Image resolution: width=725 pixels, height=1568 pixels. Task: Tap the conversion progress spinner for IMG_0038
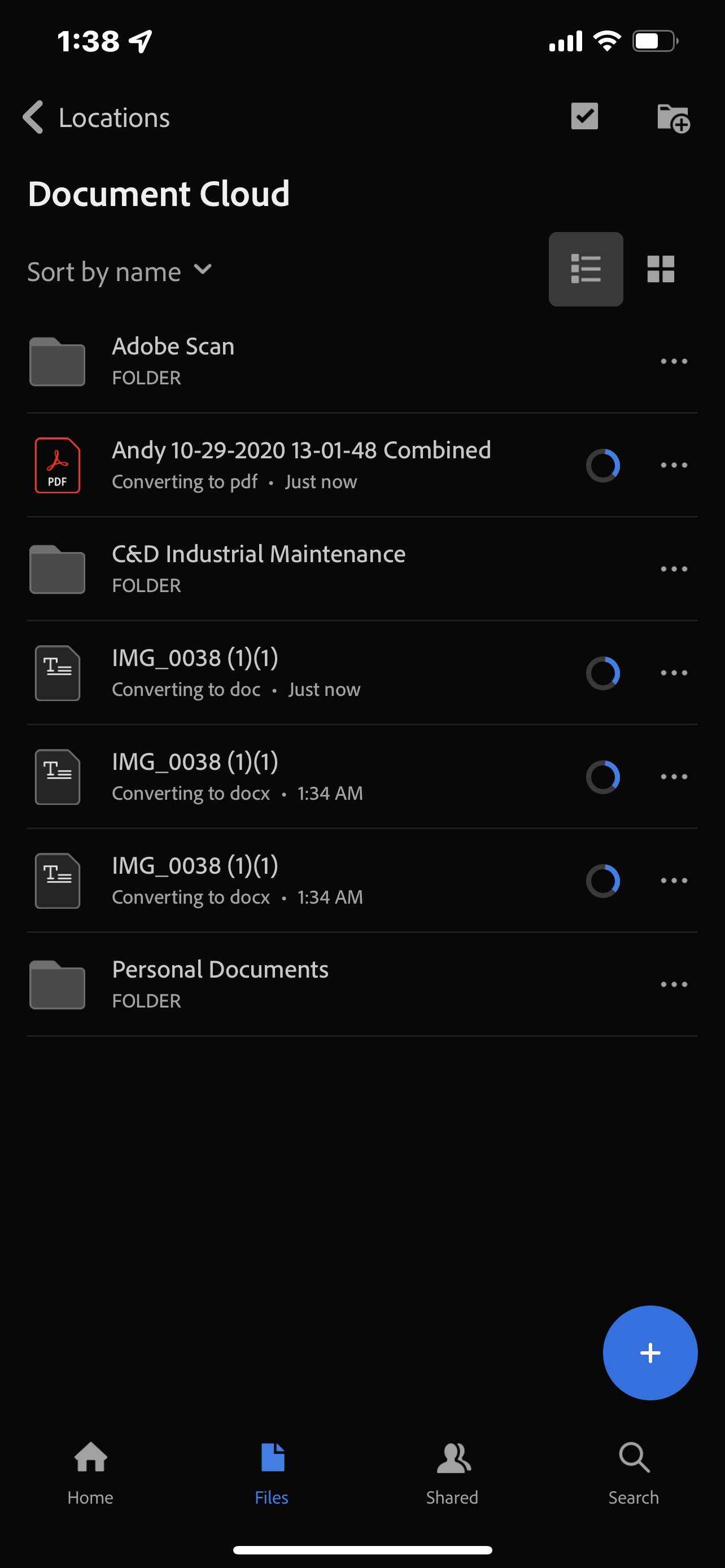pyautogui.click(x=602, y=673)
